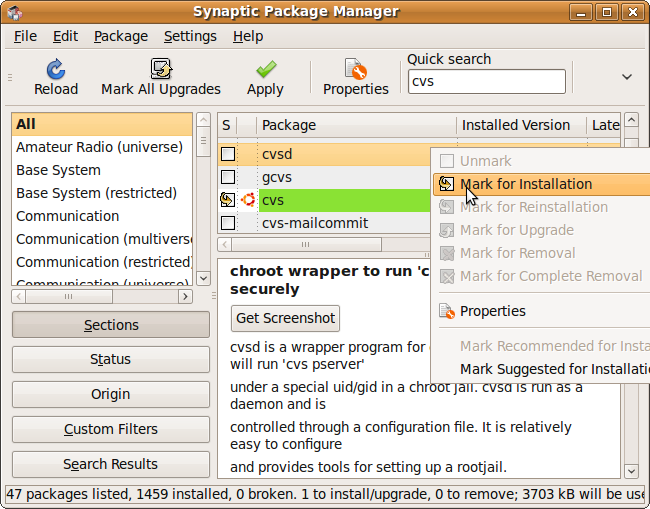Select Amateur Radio (universe) section
The image size is (650, 509).
102,147
